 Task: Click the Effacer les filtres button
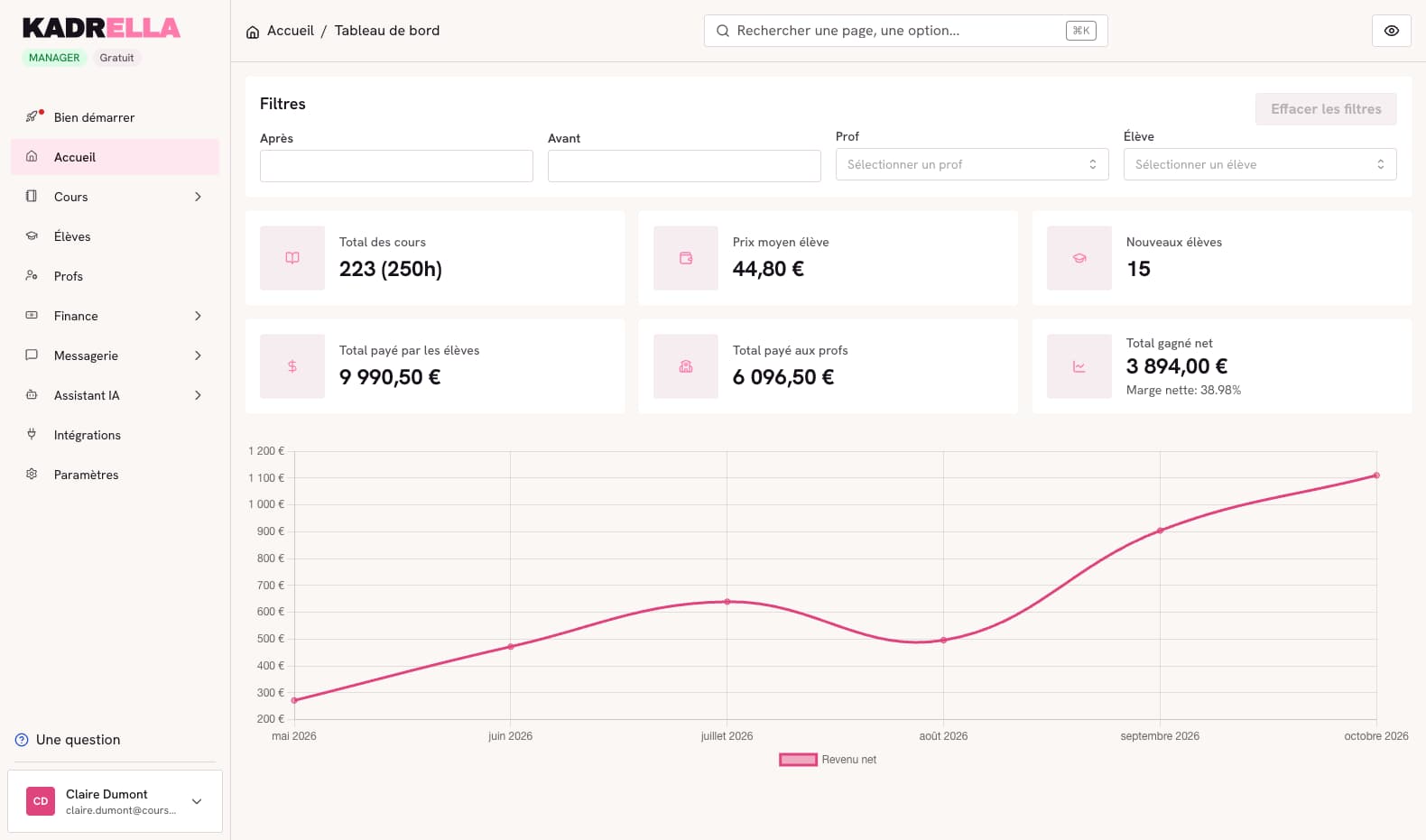tap(1326, 109)
